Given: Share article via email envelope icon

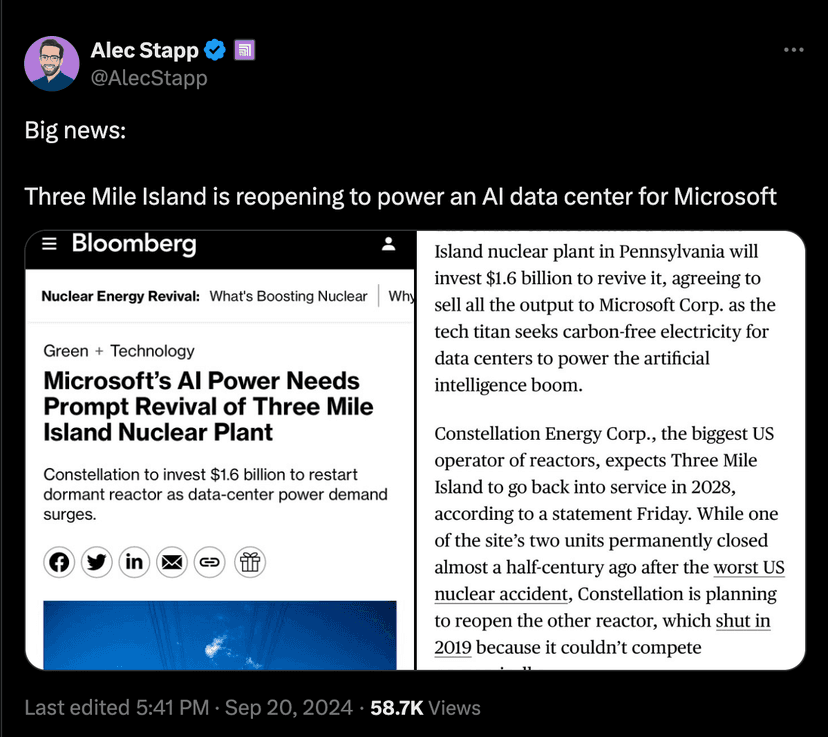Looking at the screenshot, I should tap(172, 562).
